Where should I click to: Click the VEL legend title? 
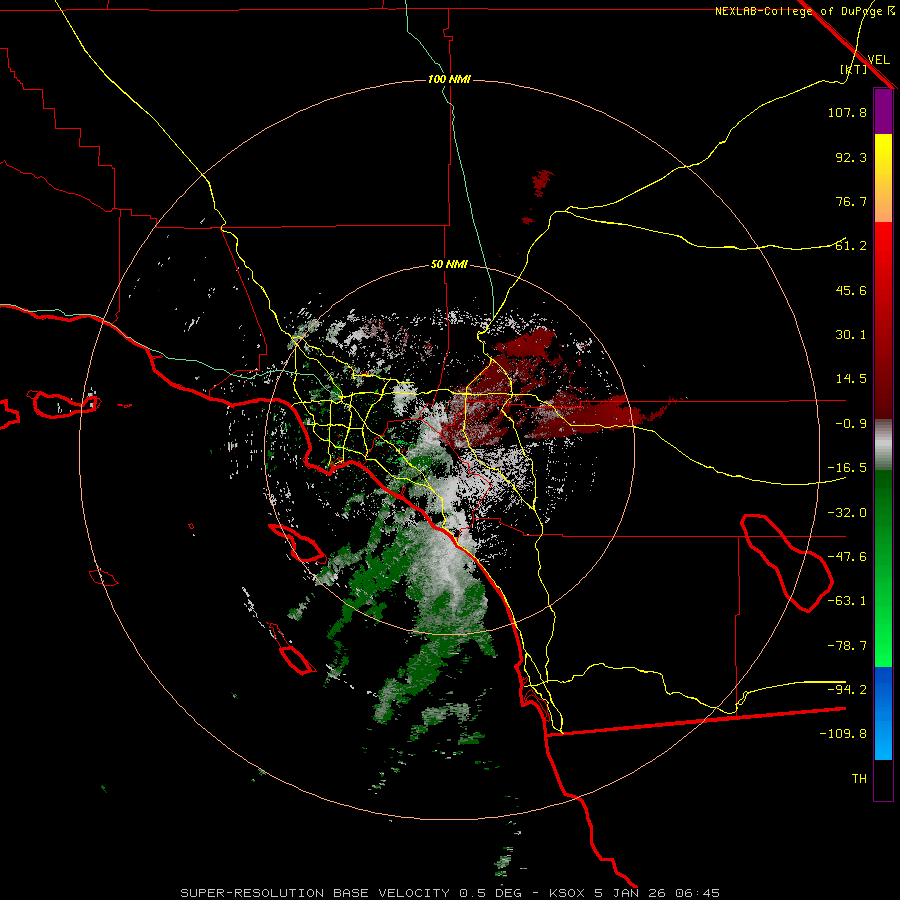(x=878, y=60)
